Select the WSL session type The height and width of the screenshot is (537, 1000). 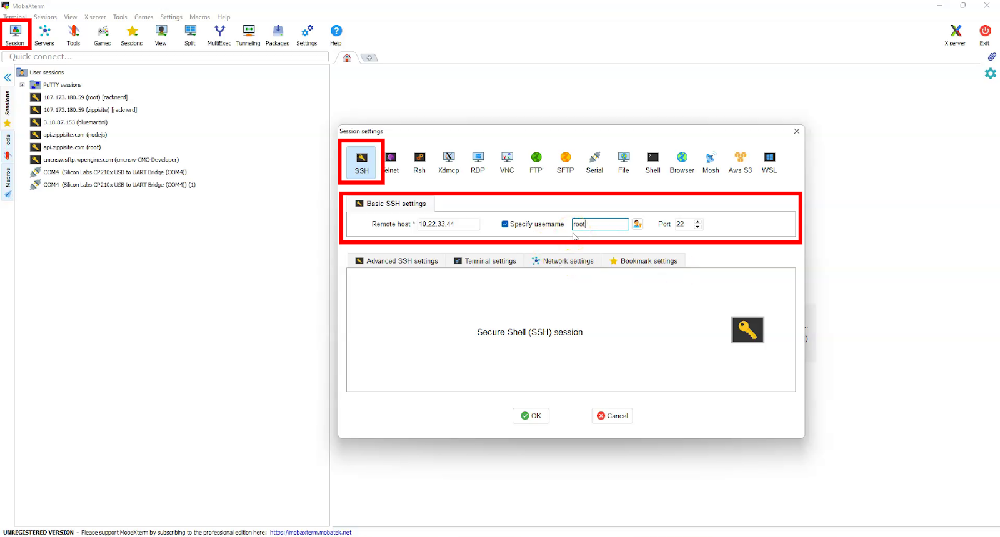click(769, 163)
